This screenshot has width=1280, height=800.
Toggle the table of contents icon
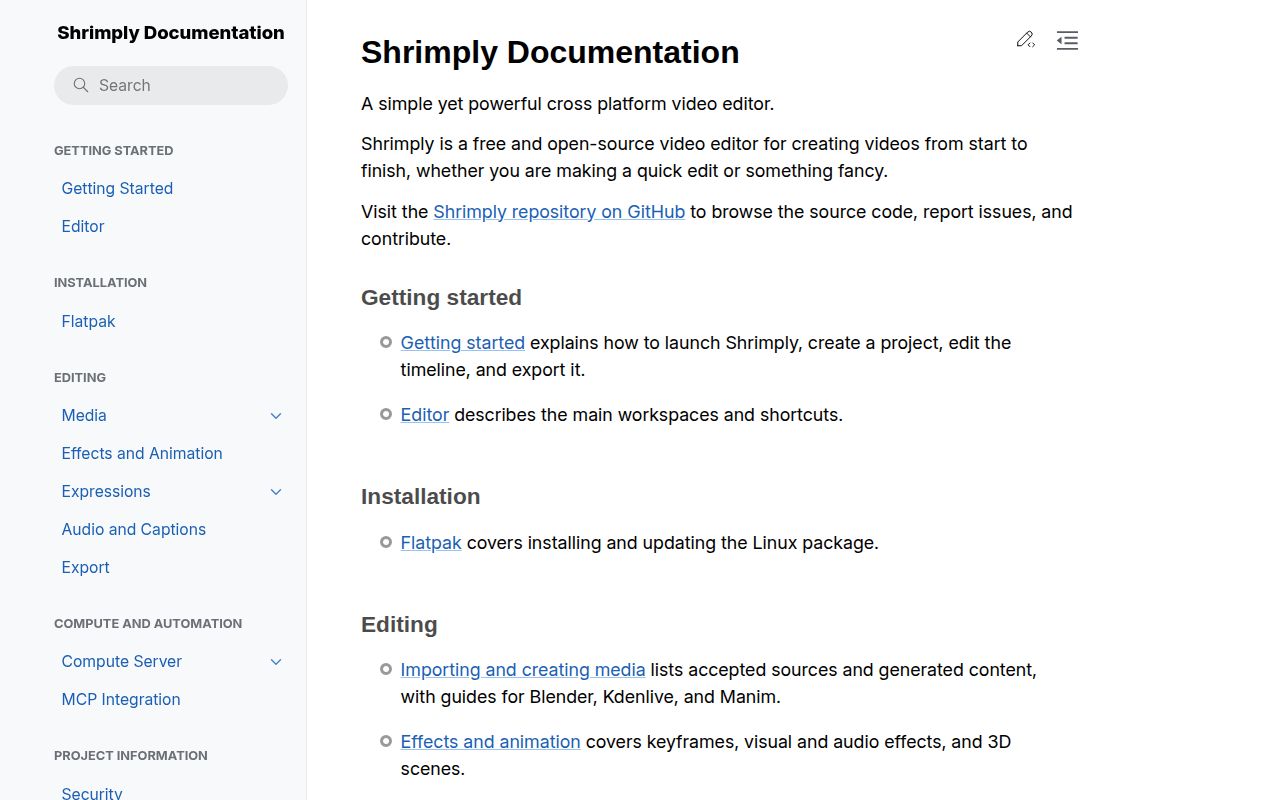coord(1067,40)
